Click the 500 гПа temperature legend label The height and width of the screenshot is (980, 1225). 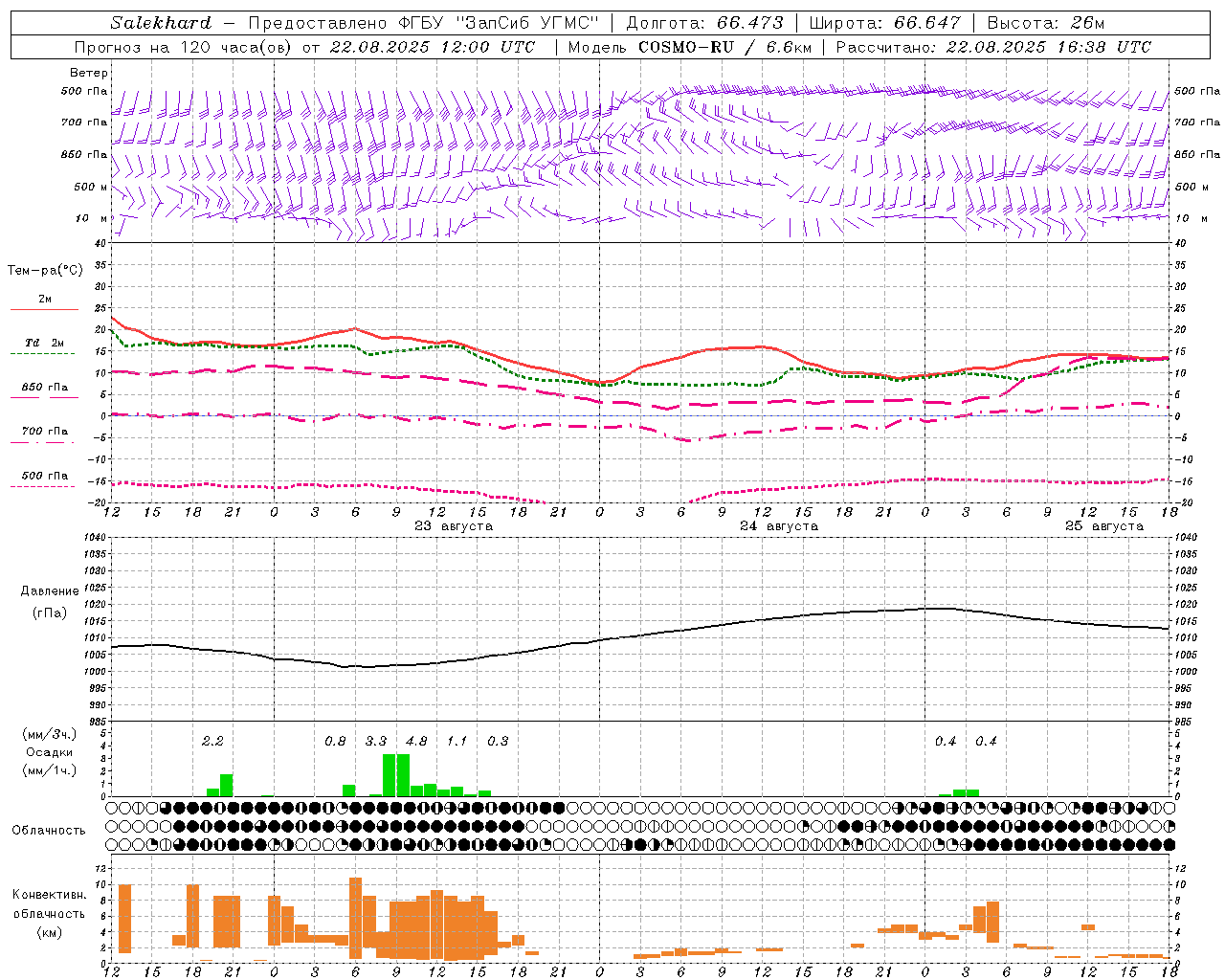[x=45, y=476]
